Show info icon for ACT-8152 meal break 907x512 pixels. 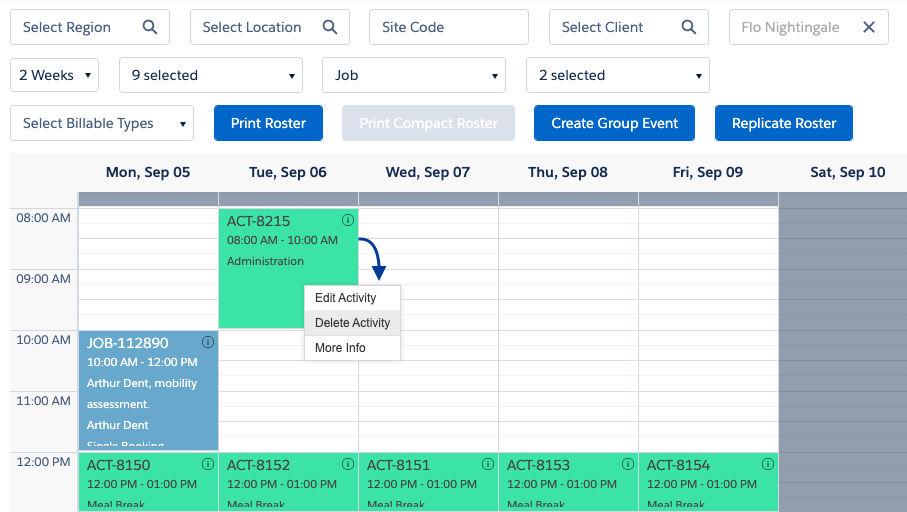(348, 464)
